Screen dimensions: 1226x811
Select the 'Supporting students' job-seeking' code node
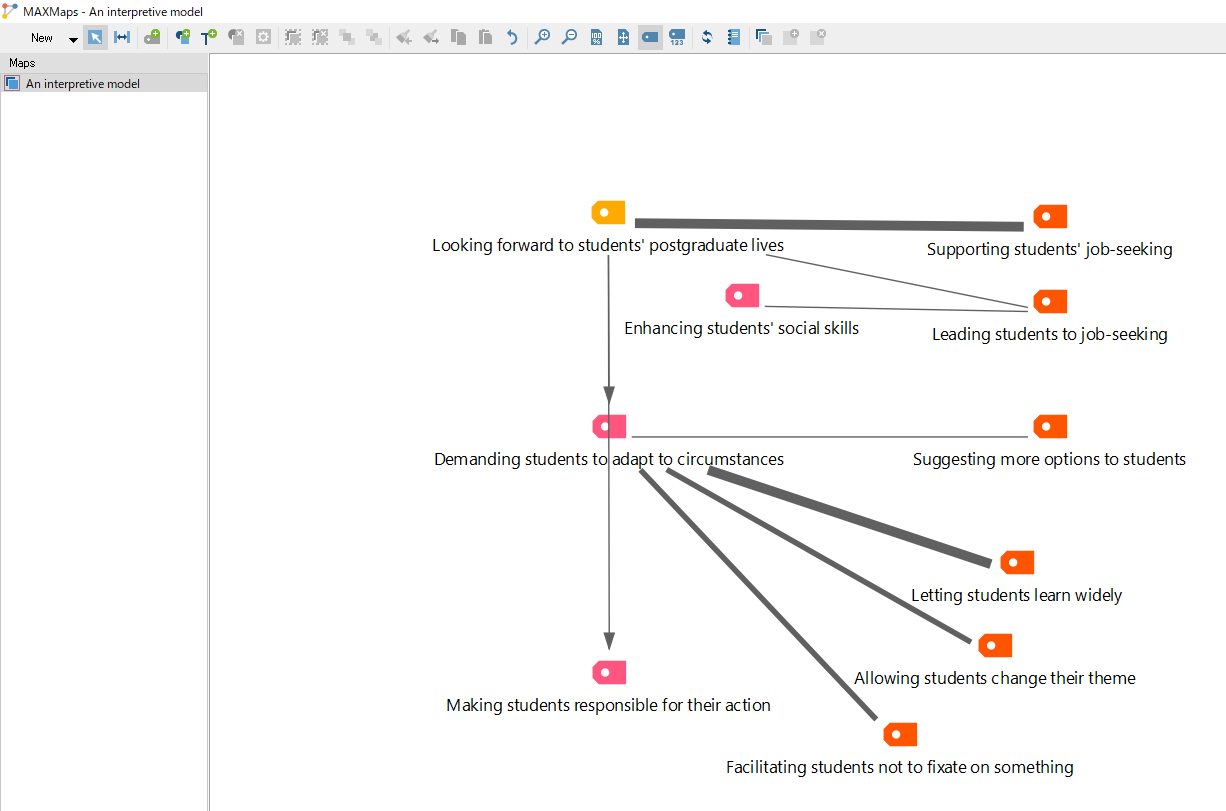tap(1050, 217)
